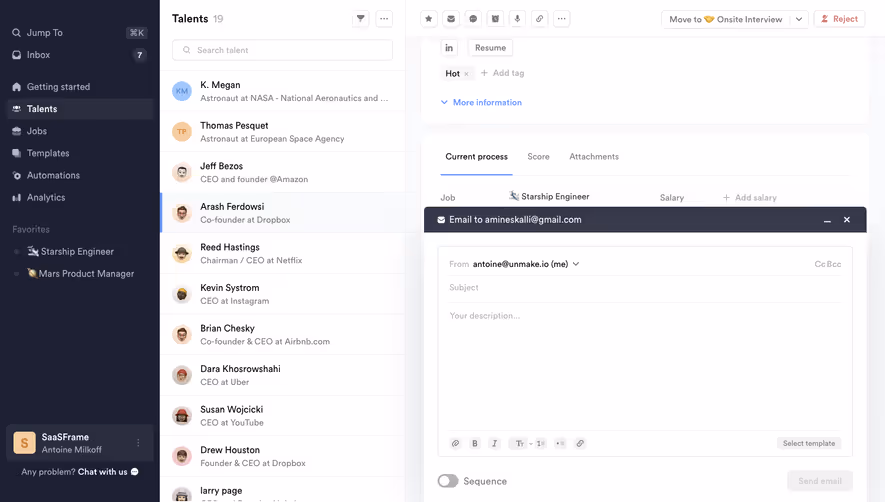885x502 pixels.
Task: Open the LinkedIn profile icon
Action: (x=449, y=48)
